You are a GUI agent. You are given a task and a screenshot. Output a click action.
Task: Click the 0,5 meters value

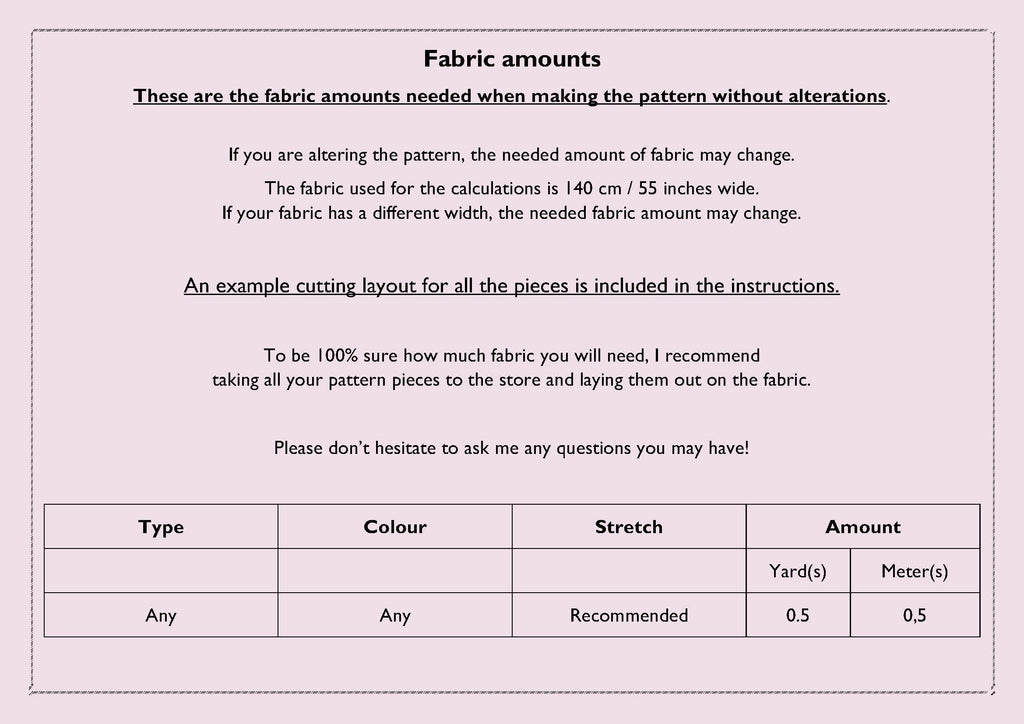point(915,616)
